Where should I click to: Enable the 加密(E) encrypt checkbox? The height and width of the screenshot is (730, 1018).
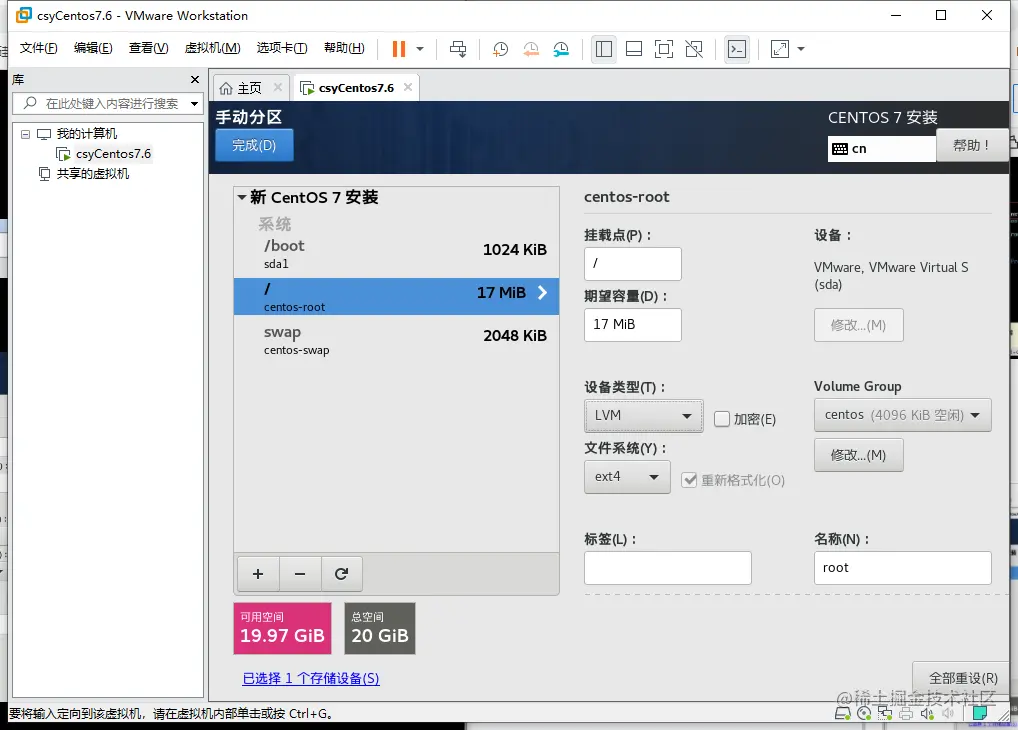pyautogui.click(x=721, y=419)
